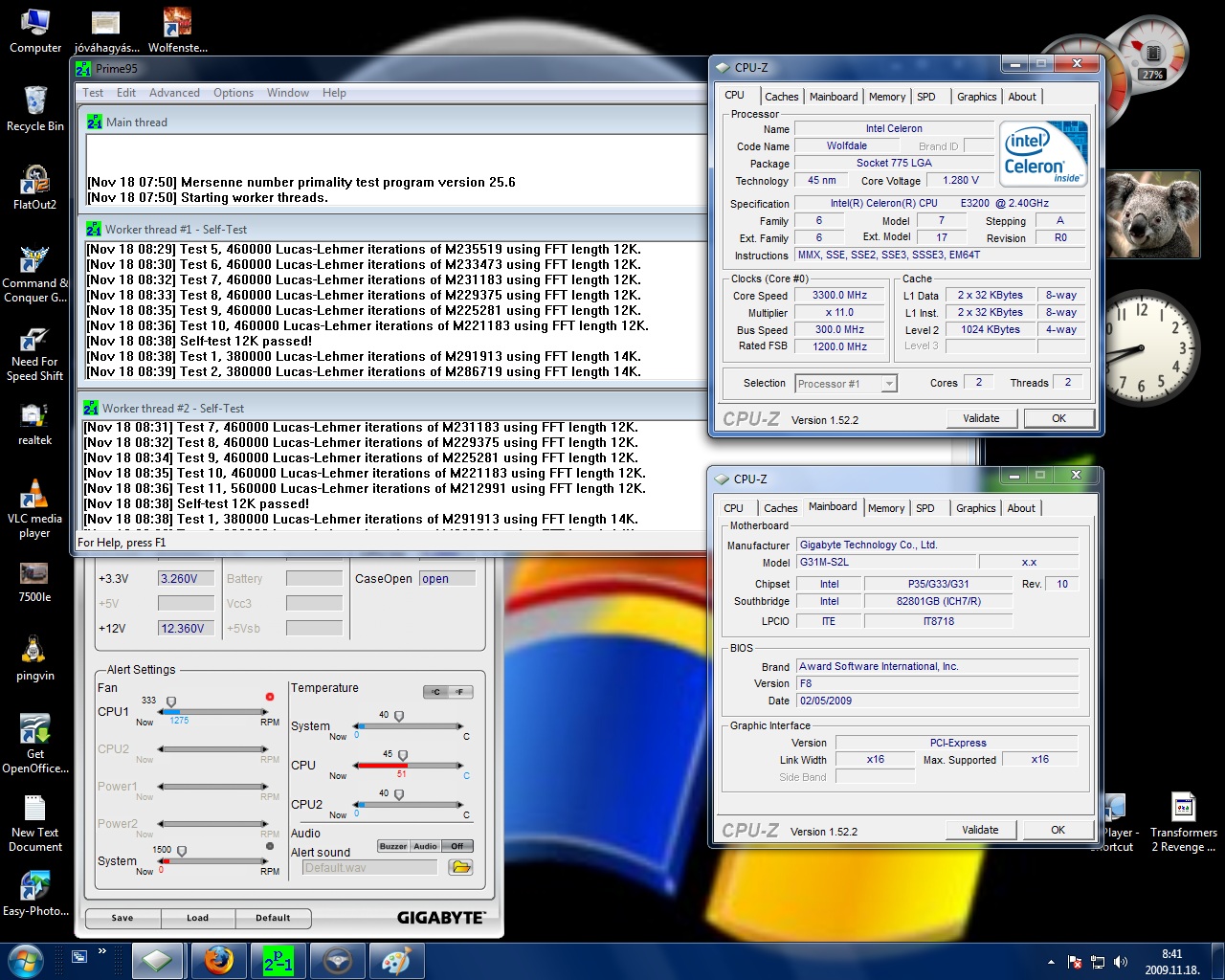Set alert audio mode to Buzzer
Screen dimensions: 1225x980
[x=393, y=846]
